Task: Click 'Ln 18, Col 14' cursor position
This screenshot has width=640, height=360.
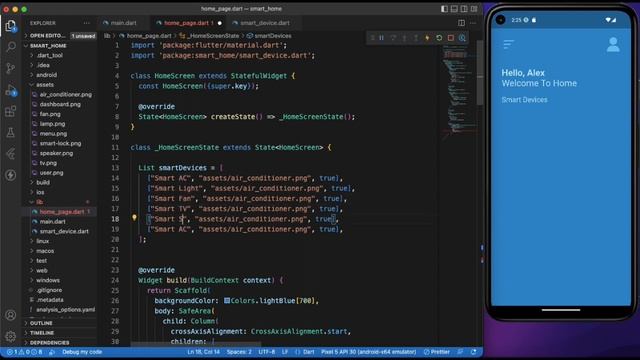Action: 203,352
